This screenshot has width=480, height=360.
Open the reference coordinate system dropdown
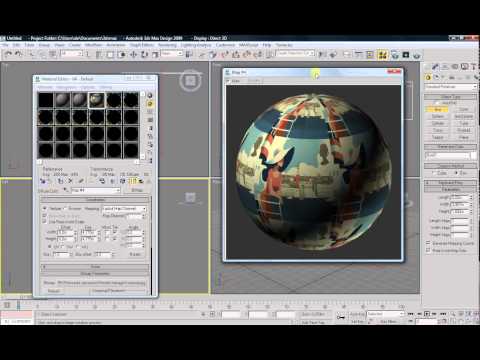pyautogui.click(x=172, y=53)
